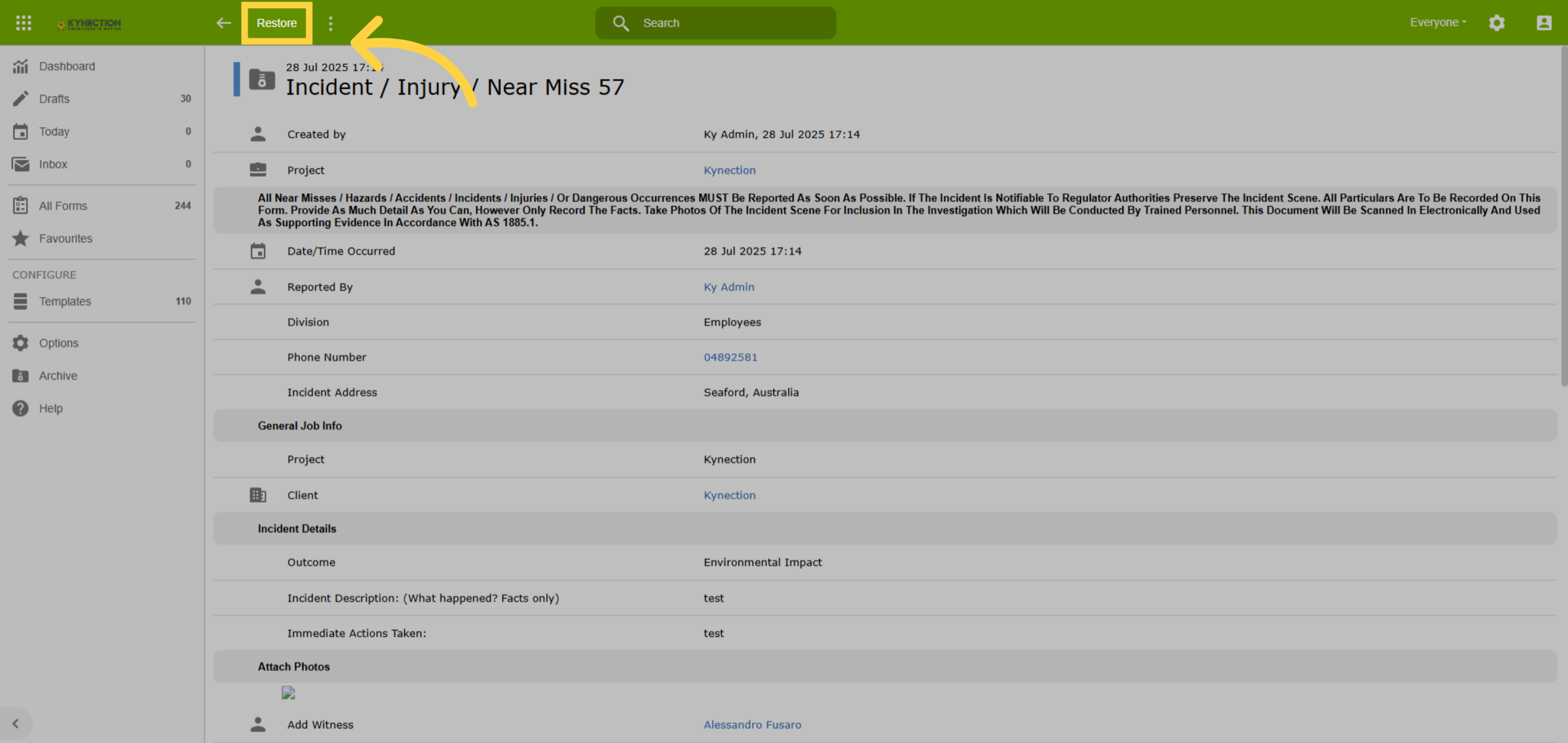Open Help in the sidebar
Image resolution: width=1568 pixels, height=743 pixels.
[102, 408]
